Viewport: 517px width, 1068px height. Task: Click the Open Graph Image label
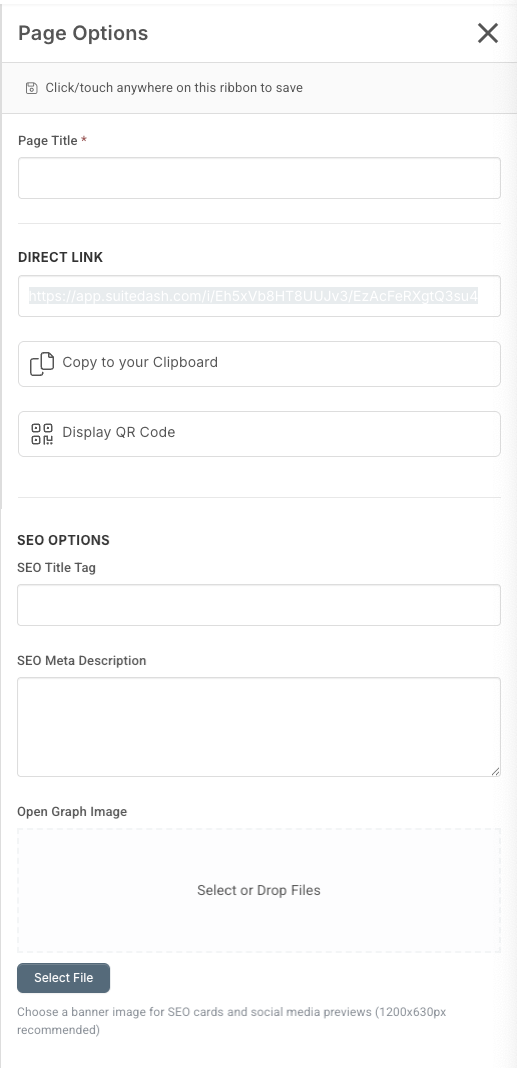[x=72, y=812]
